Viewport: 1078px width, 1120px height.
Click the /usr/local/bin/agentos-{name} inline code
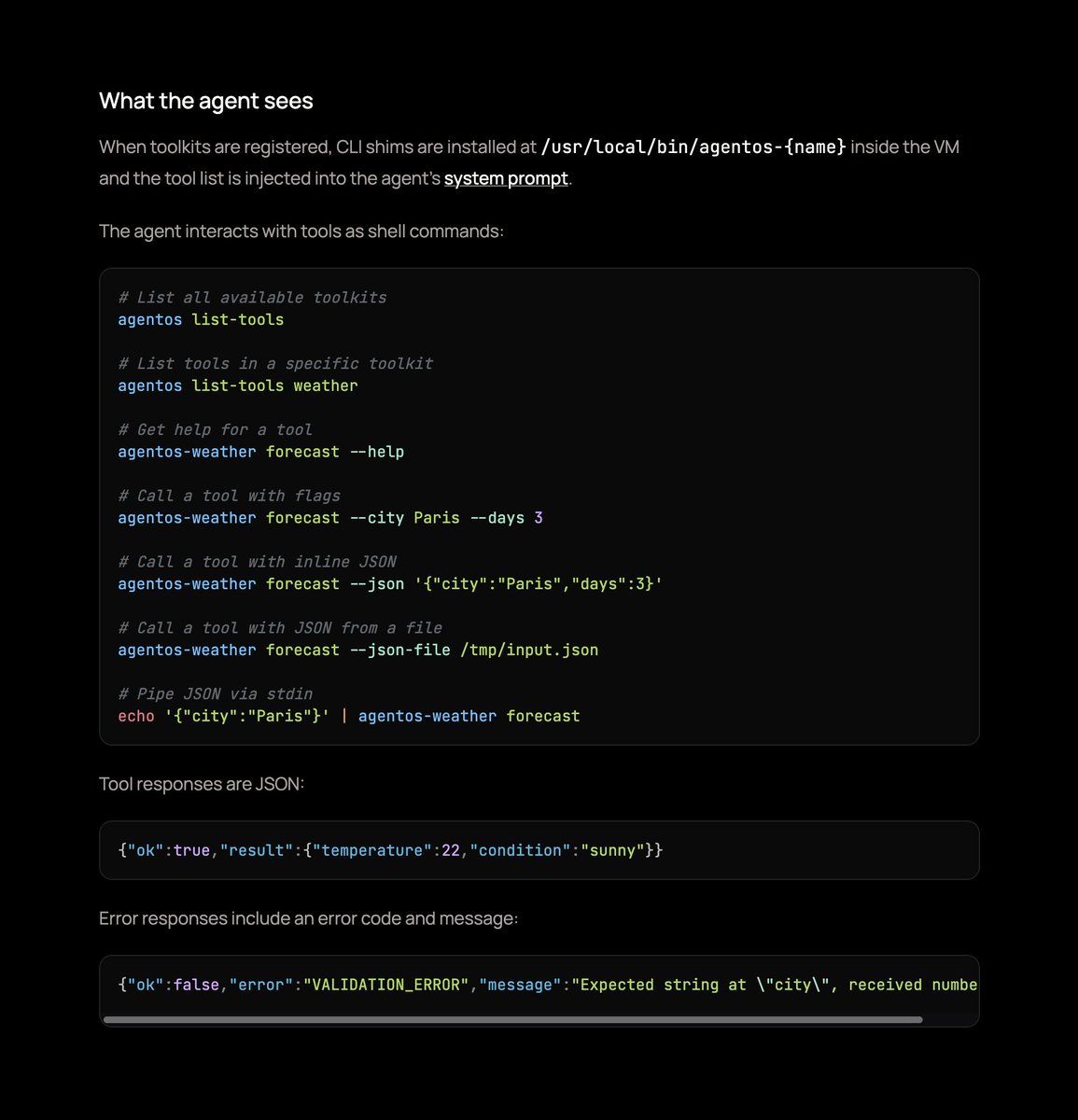tap(693, 147)
